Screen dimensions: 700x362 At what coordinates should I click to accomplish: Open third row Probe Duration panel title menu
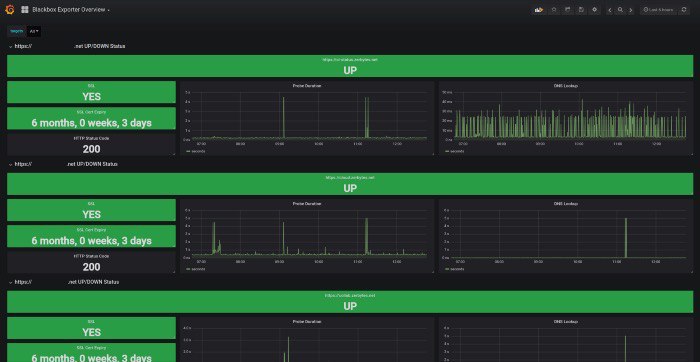pyautogui.click(x=307, y=321)
